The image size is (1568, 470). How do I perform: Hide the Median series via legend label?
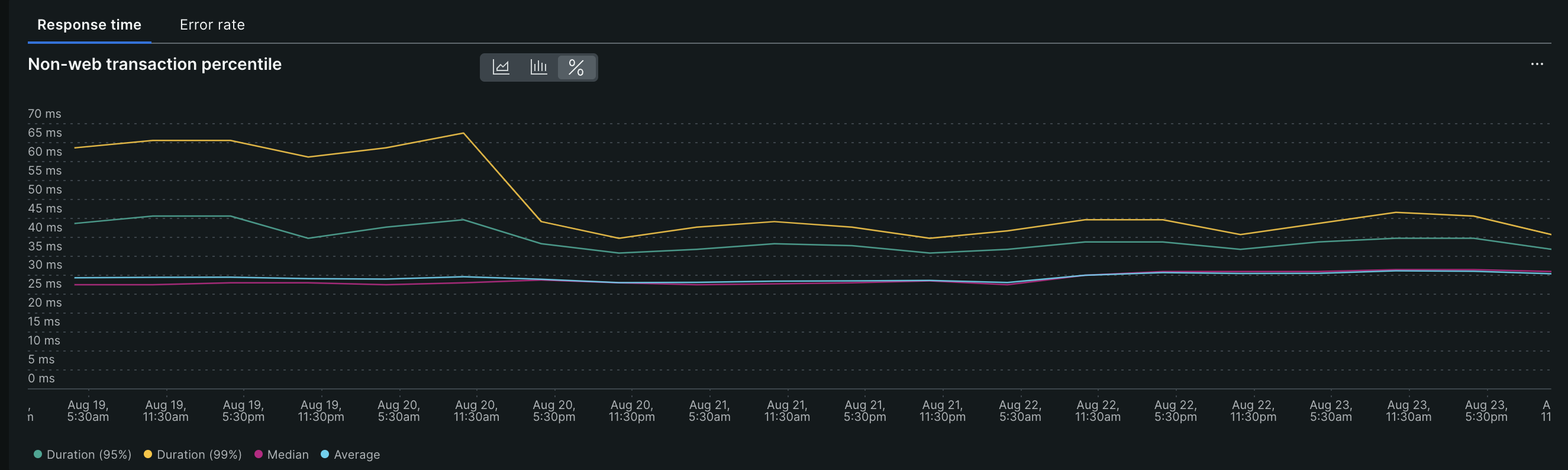(x=288, y=454)
